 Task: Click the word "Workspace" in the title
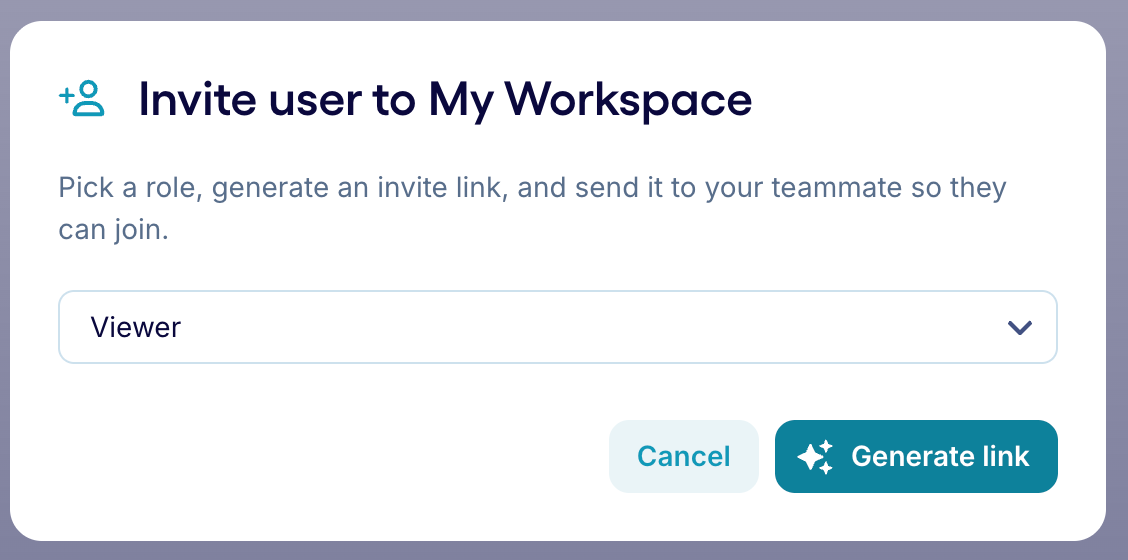[x=628, y=99]
